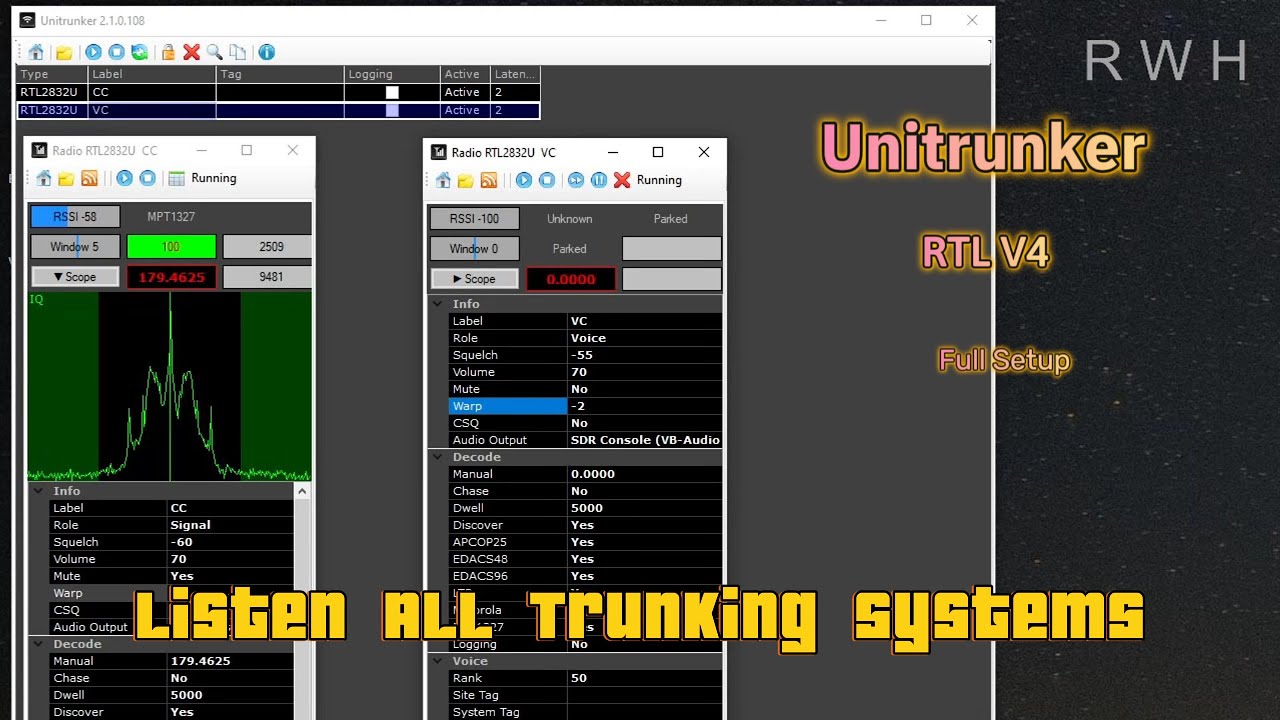Collapse the Voice section in VC window
This screenshot has height=720, width=1280.
tap(437, 661)
